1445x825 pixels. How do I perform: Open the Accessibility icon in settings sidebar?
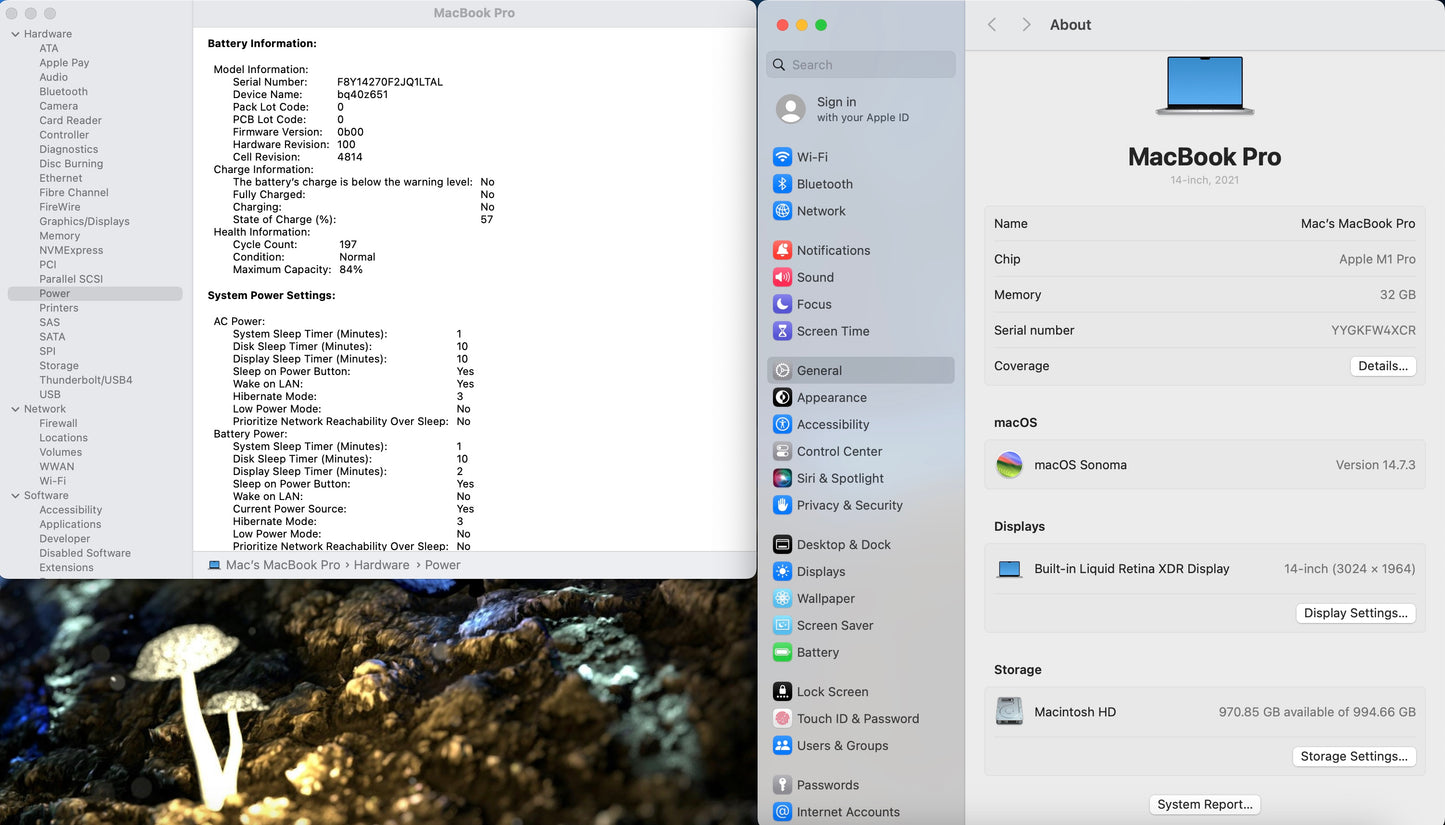pyautogui.click(x=782, y=424)
